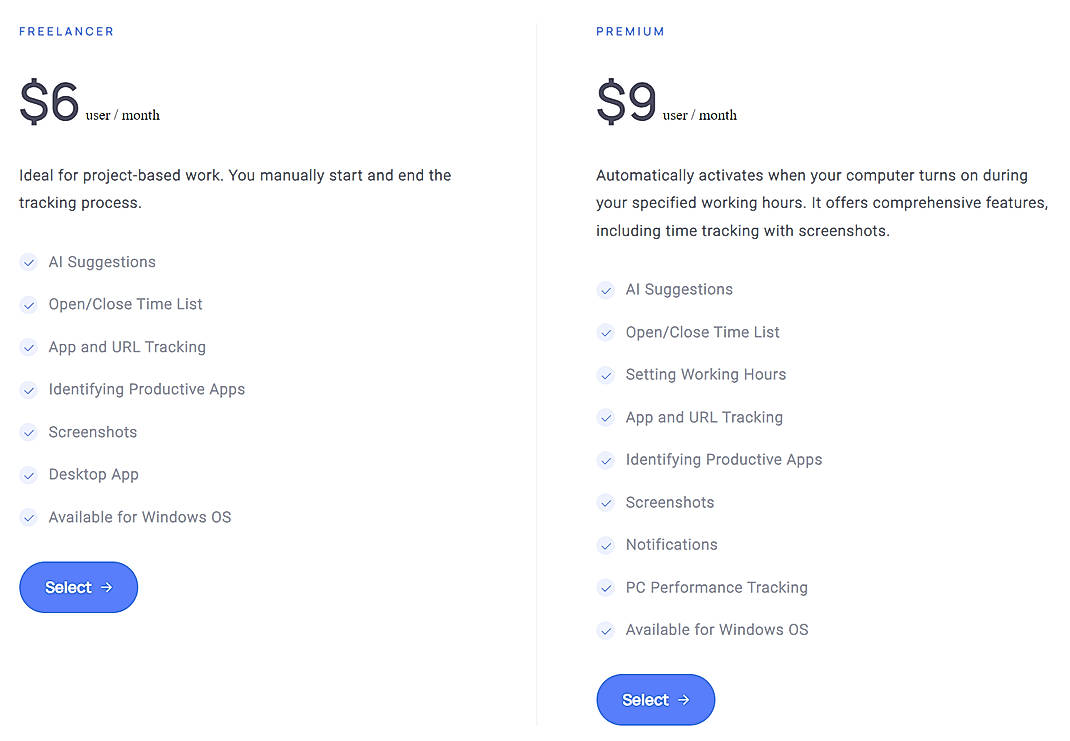The image size is (1070, 741).
Task: Click the Premium plan description paragraph
Action: point(820,202)
